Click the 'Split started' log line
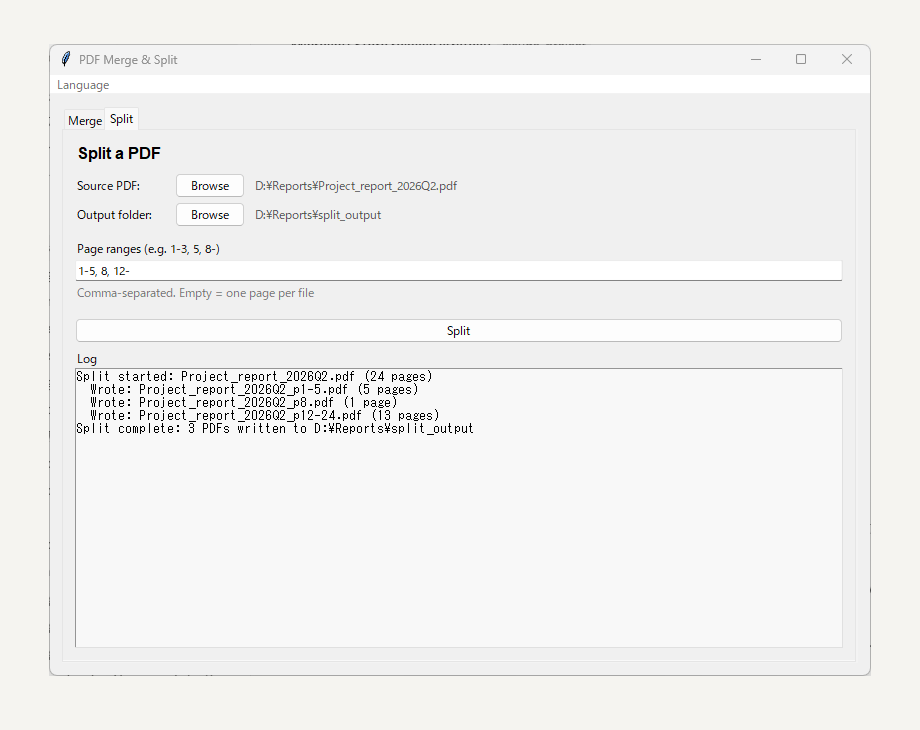The width and height of the screenshot is (920, 730). pyautogui.click(x=254, y=376)
